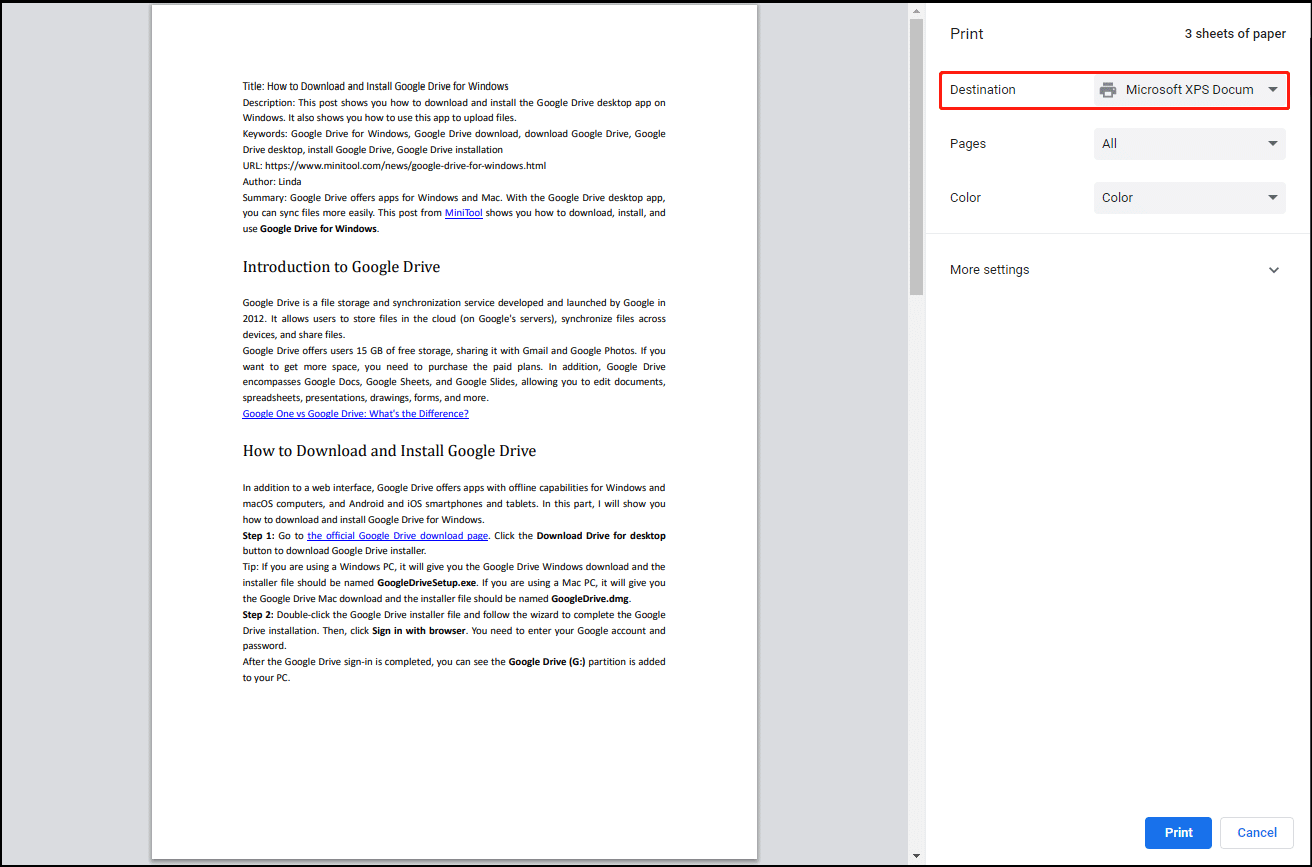
Task: Click the blue Print button
Action: [1178, 833]
